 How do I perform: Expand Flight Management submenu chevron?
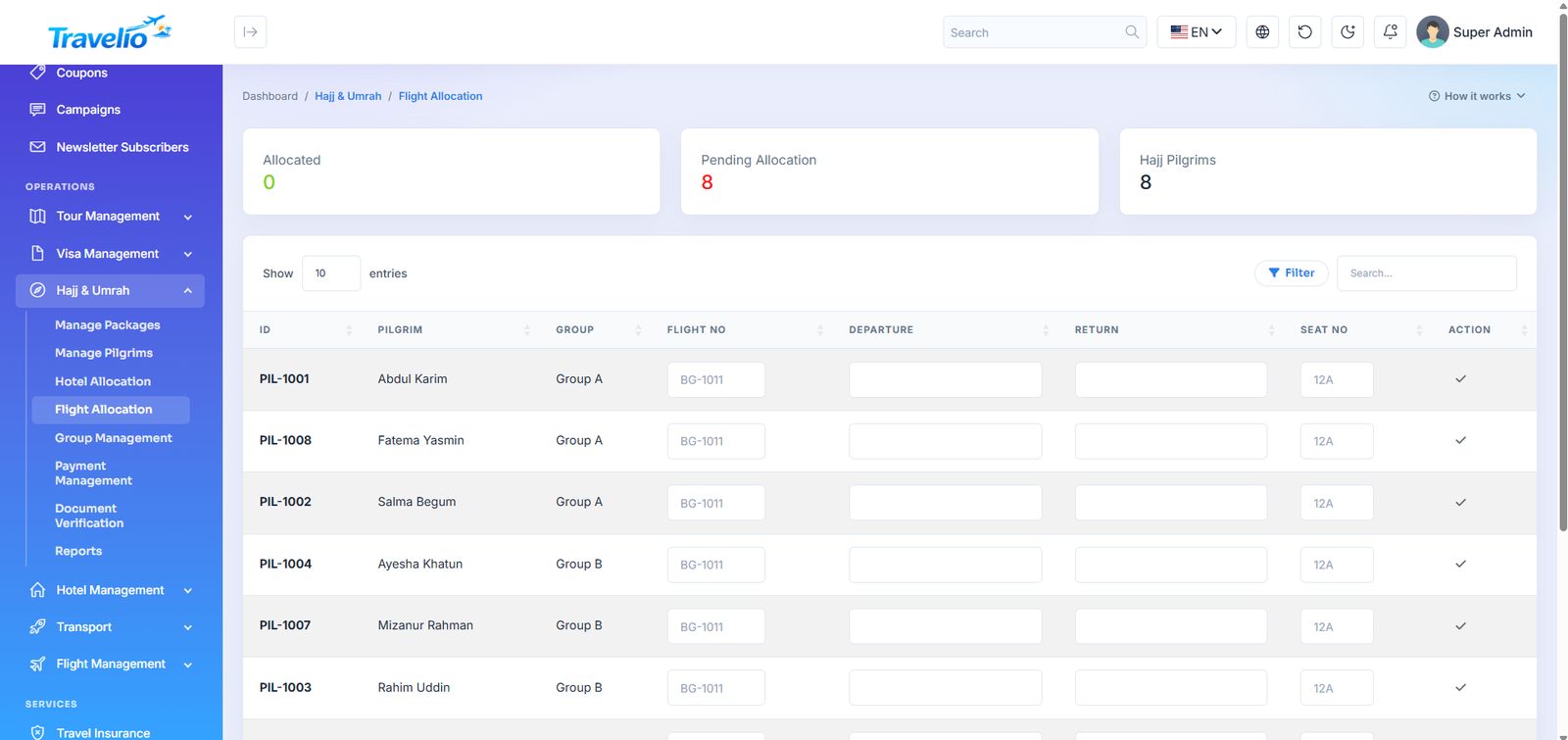pos(188,665)
